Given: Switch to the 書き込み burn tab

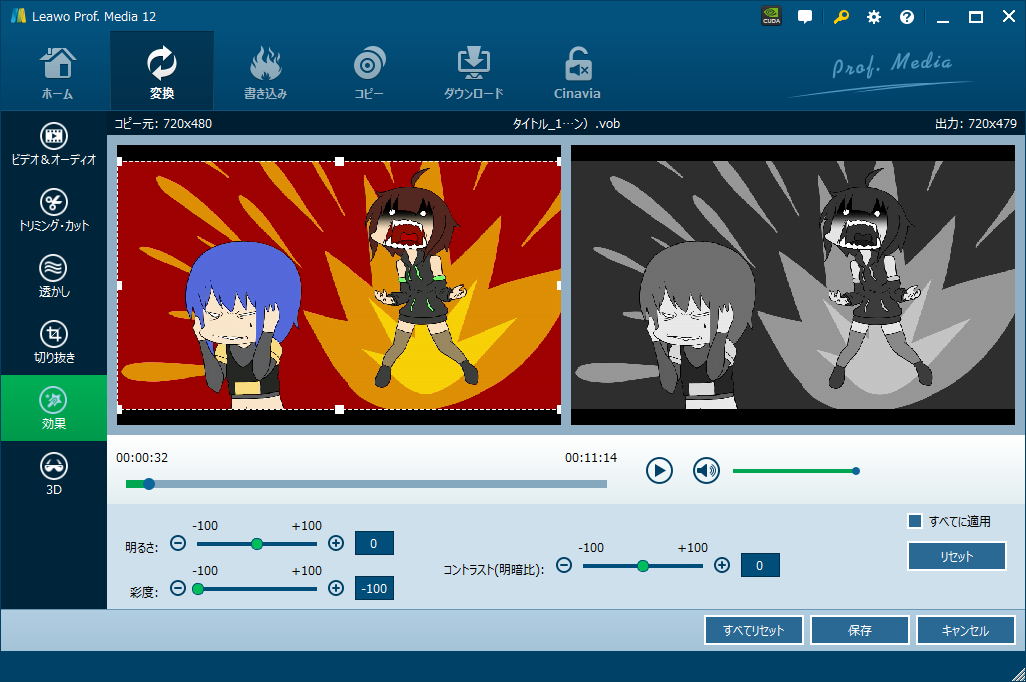Looking at the screenshot, I should 265,73.
